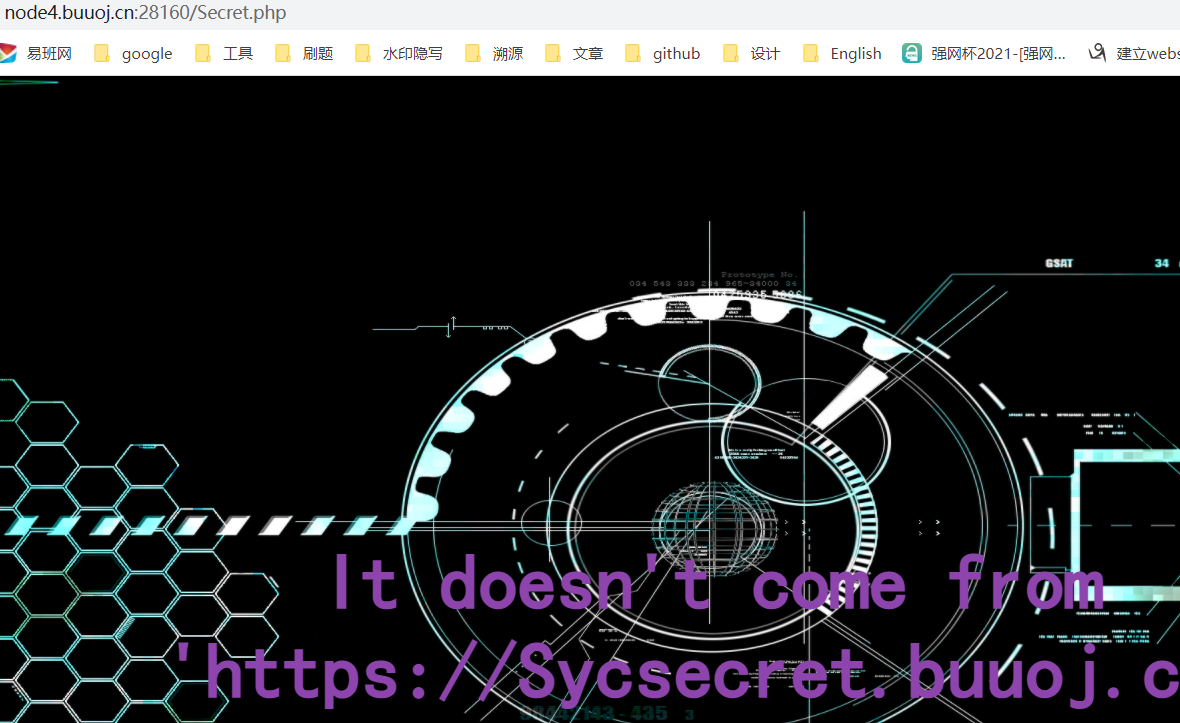Expand the 文章 bookmark folder
The image size is (1180, 723).
(575, 54)
